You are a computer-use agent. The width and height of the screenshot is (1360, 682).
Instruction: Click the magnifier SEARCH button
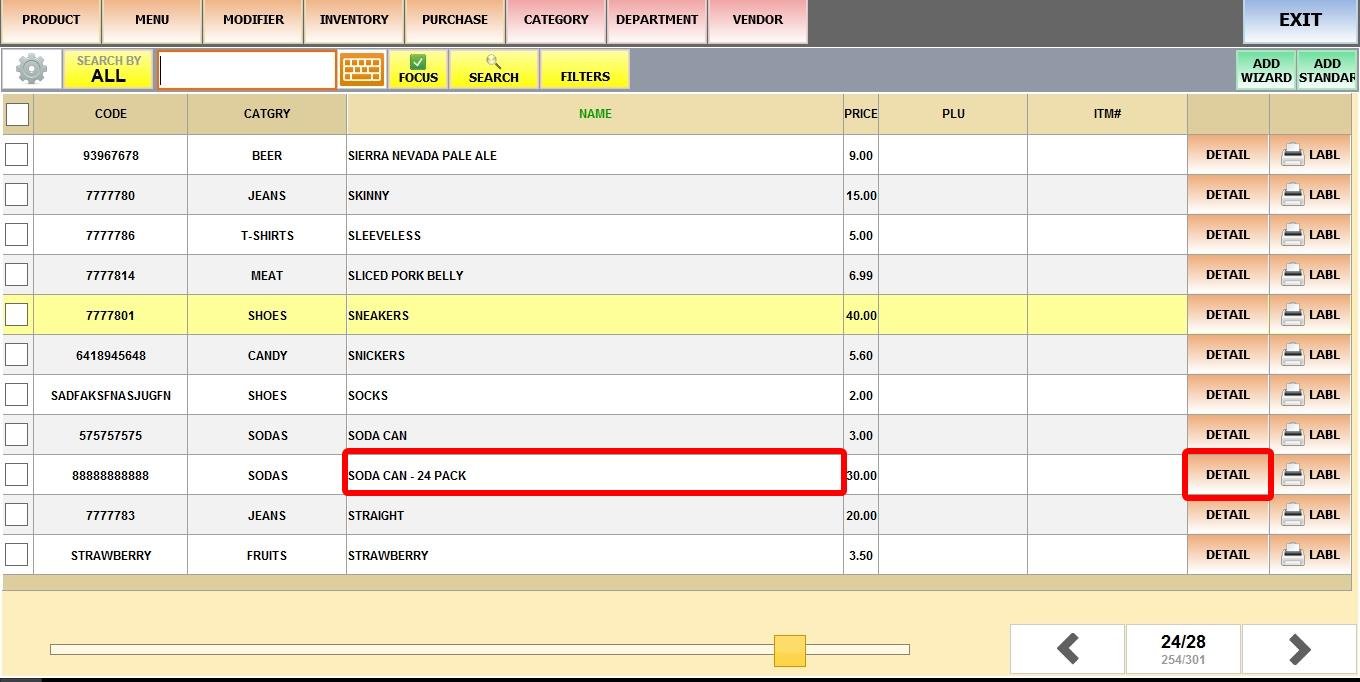pyautogui.click(x=493, y=70)
